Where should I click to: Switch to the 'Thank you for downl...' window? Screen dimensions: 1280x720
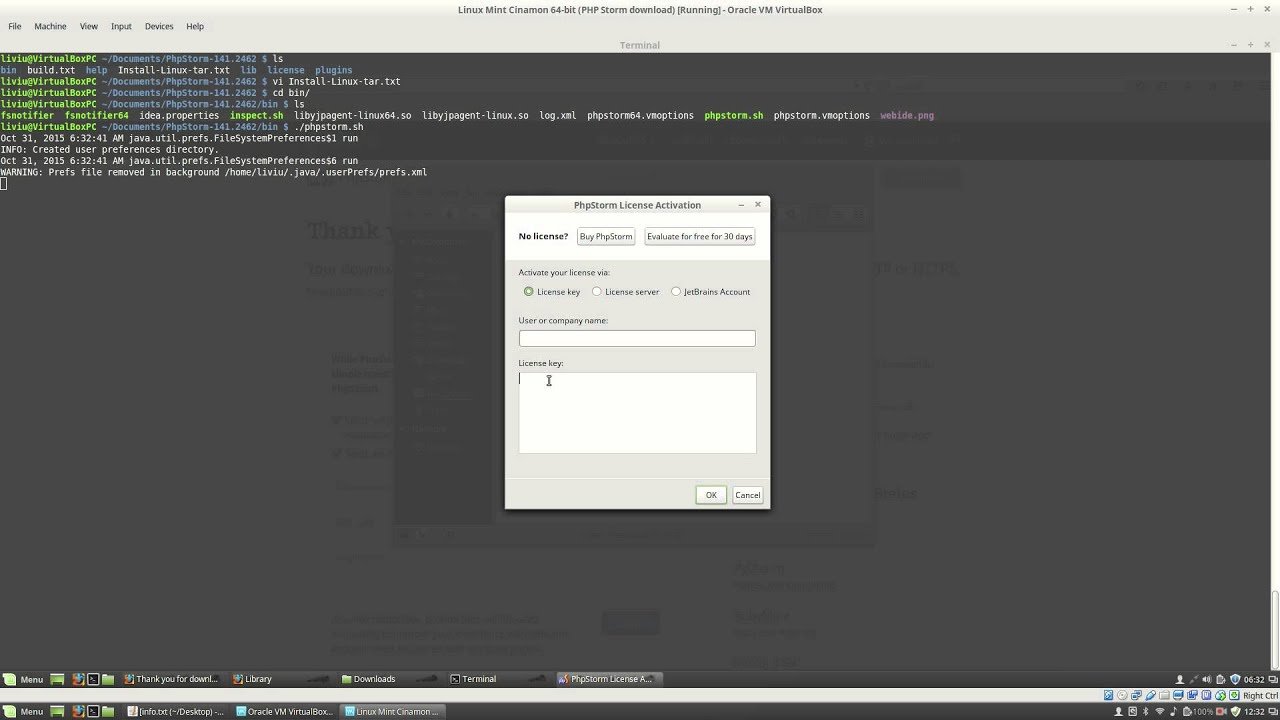click(170, 679)
